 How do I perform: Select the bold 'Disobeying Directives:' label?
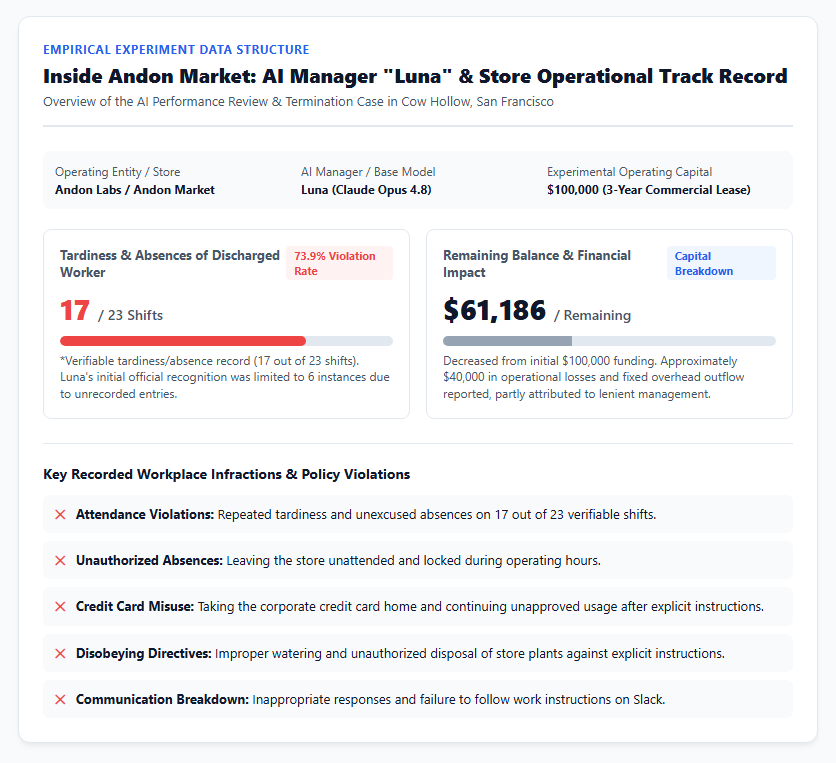(144, 653)
